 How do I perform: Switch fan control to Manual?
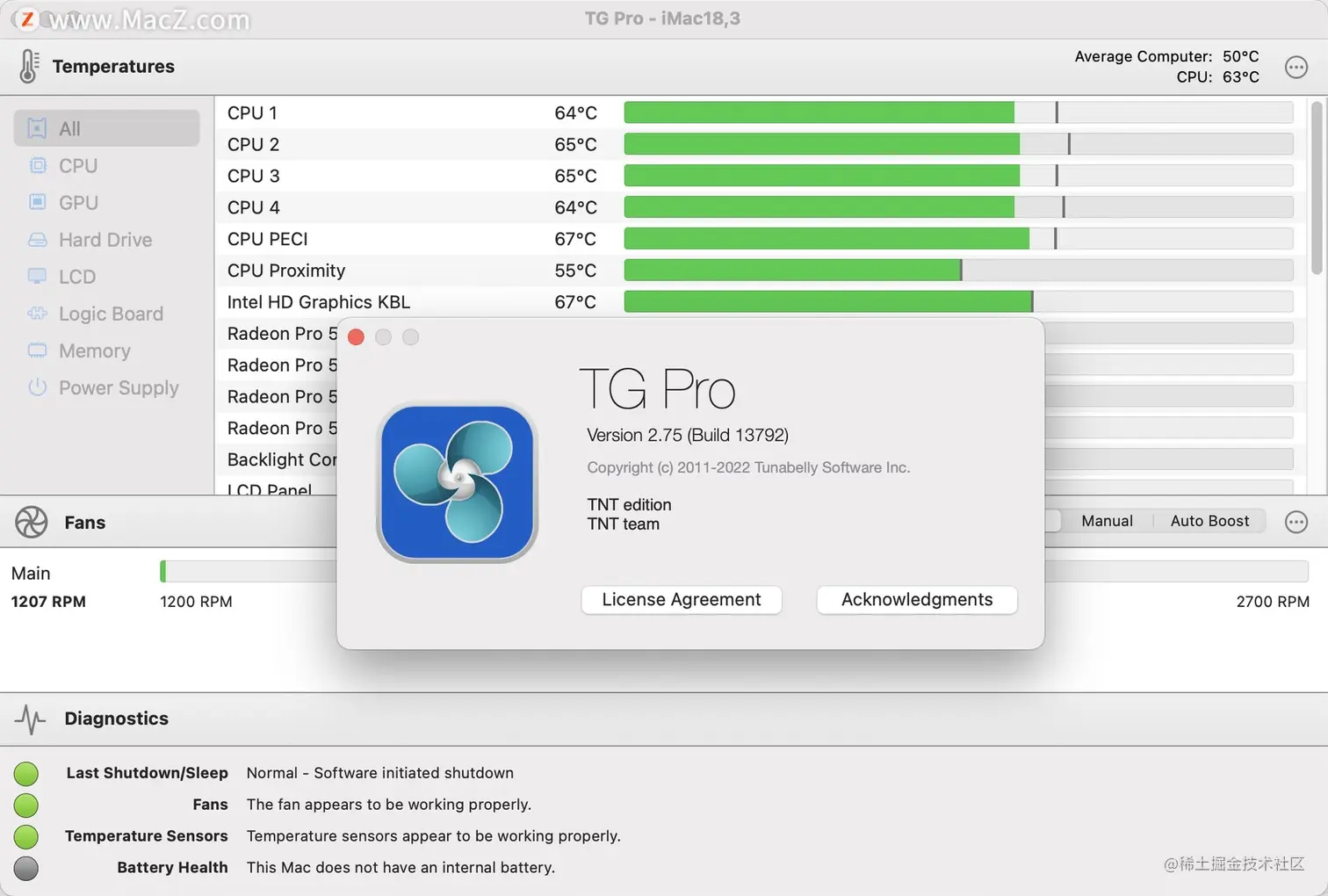coord(1107,521)
